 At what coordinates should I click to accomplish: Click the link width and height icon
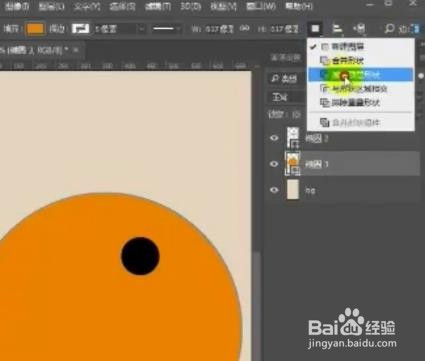tap(245, 29)
